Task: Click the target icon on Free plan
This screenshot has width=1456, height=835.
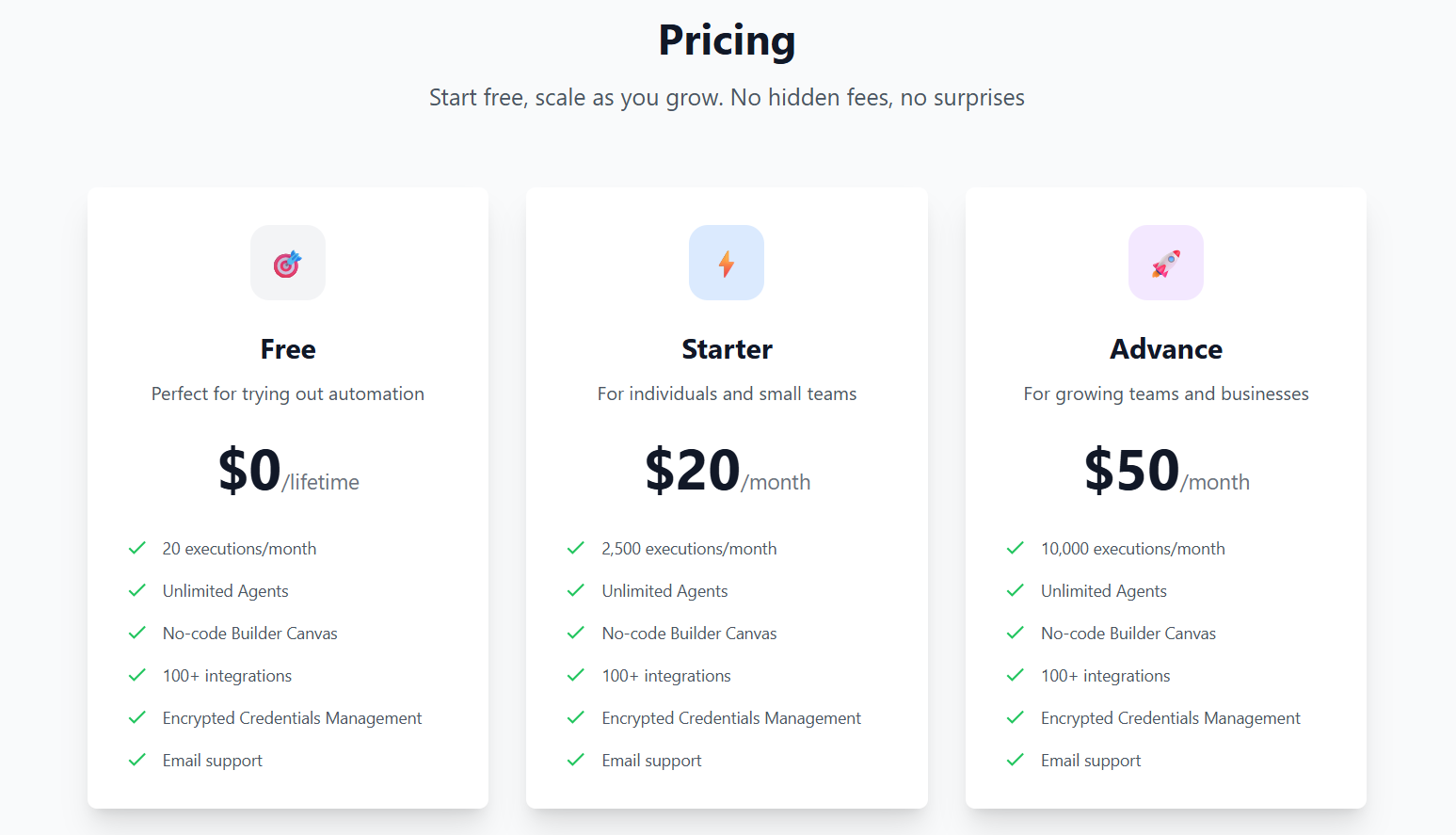Action: click(288, 264)
